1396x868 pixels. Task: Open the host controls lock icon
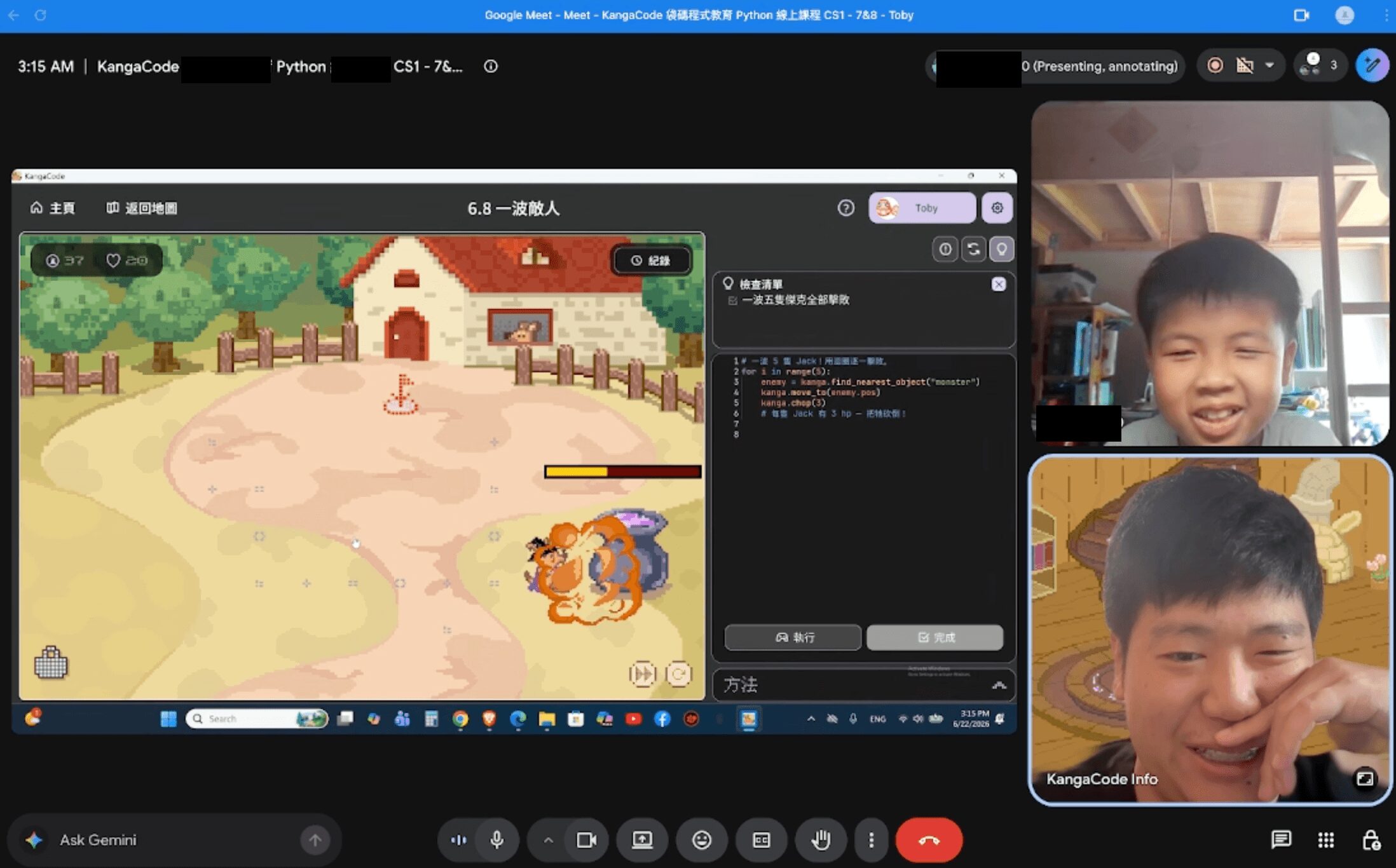1371,840
